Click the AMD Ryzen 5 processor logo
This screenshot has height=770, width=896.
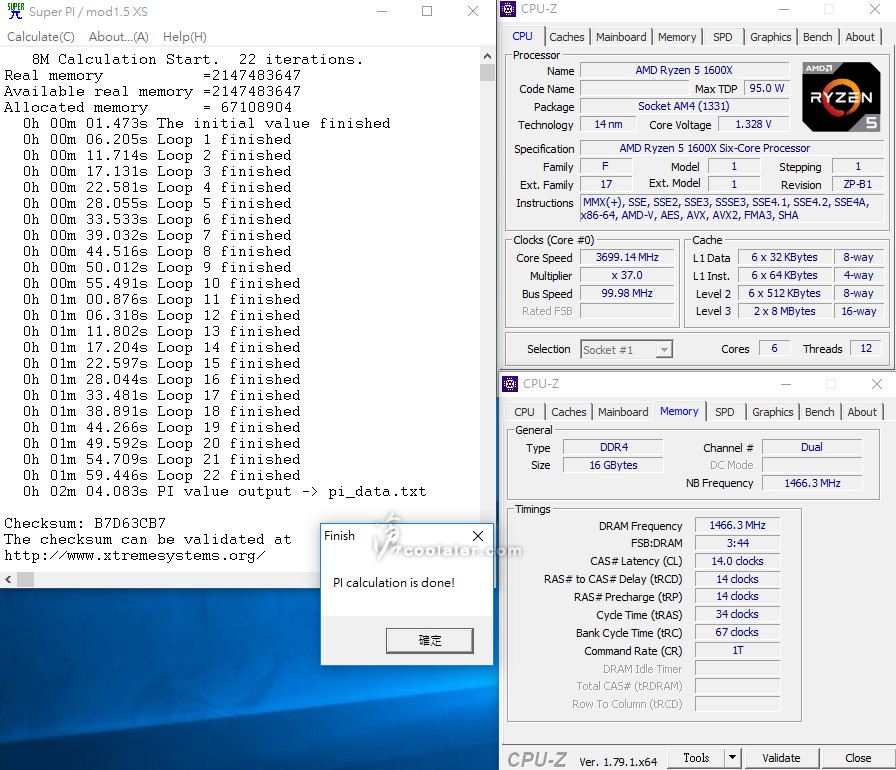click(841, 97)
